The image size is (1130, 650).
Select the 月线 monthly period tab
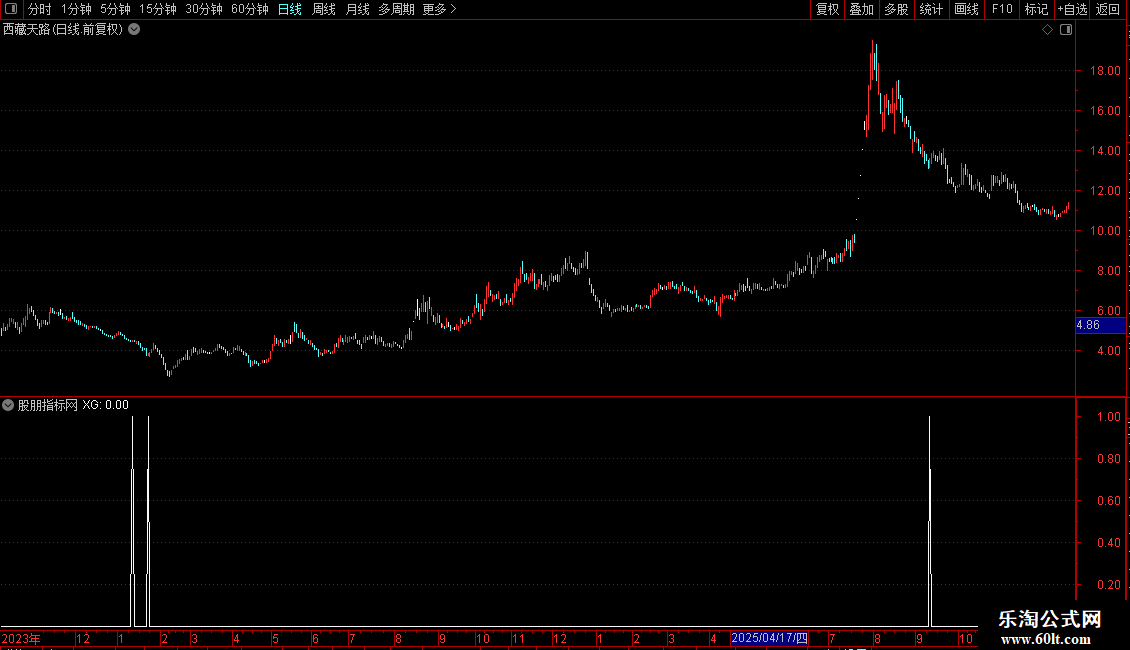click(357, 9)
